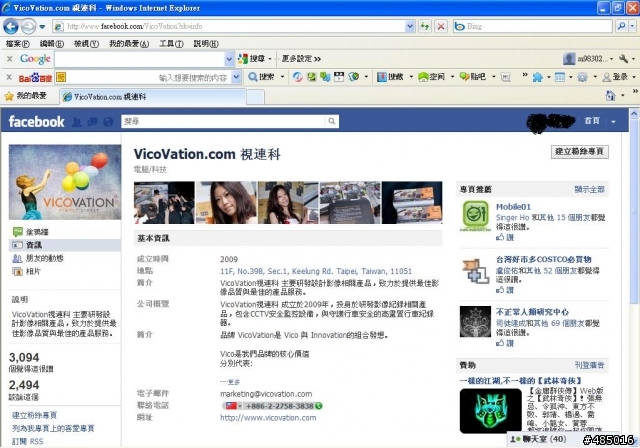
Task: Click the Baidu 空间 toolbar icon
Action: [431, 77]
